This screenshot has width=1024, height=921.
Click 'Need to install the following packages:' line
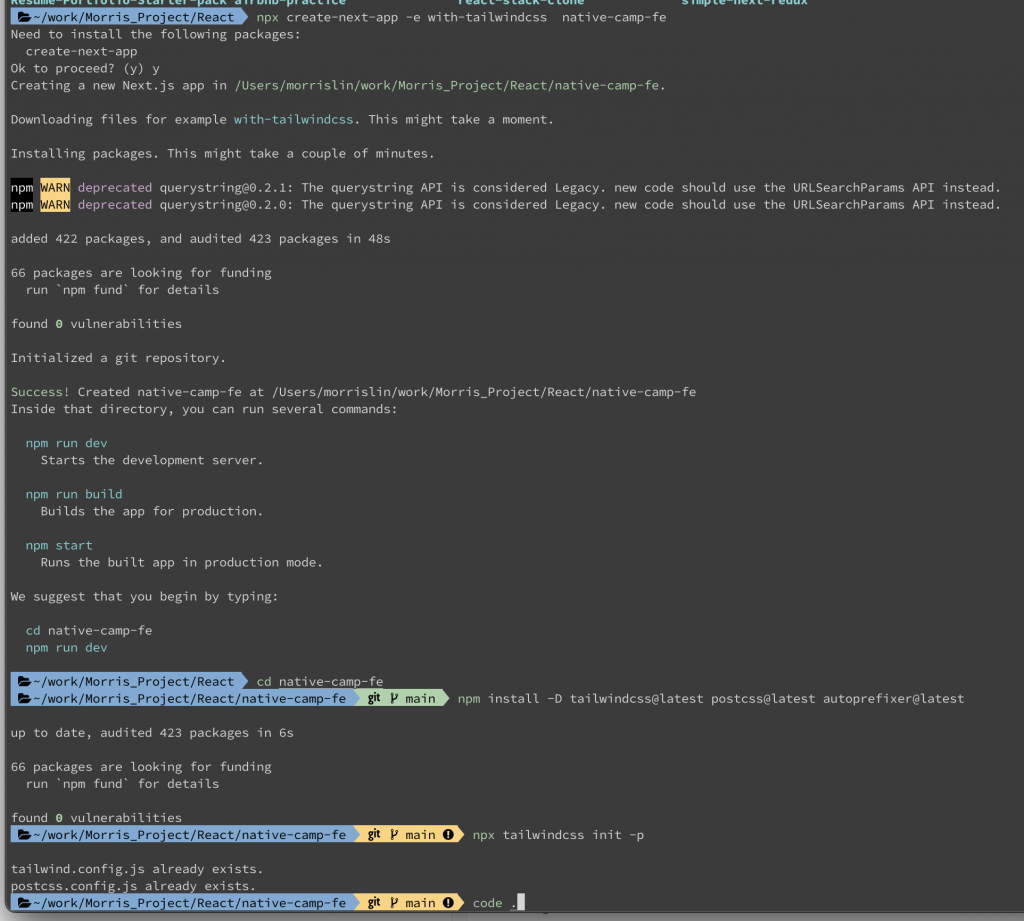tap(155, 34)
